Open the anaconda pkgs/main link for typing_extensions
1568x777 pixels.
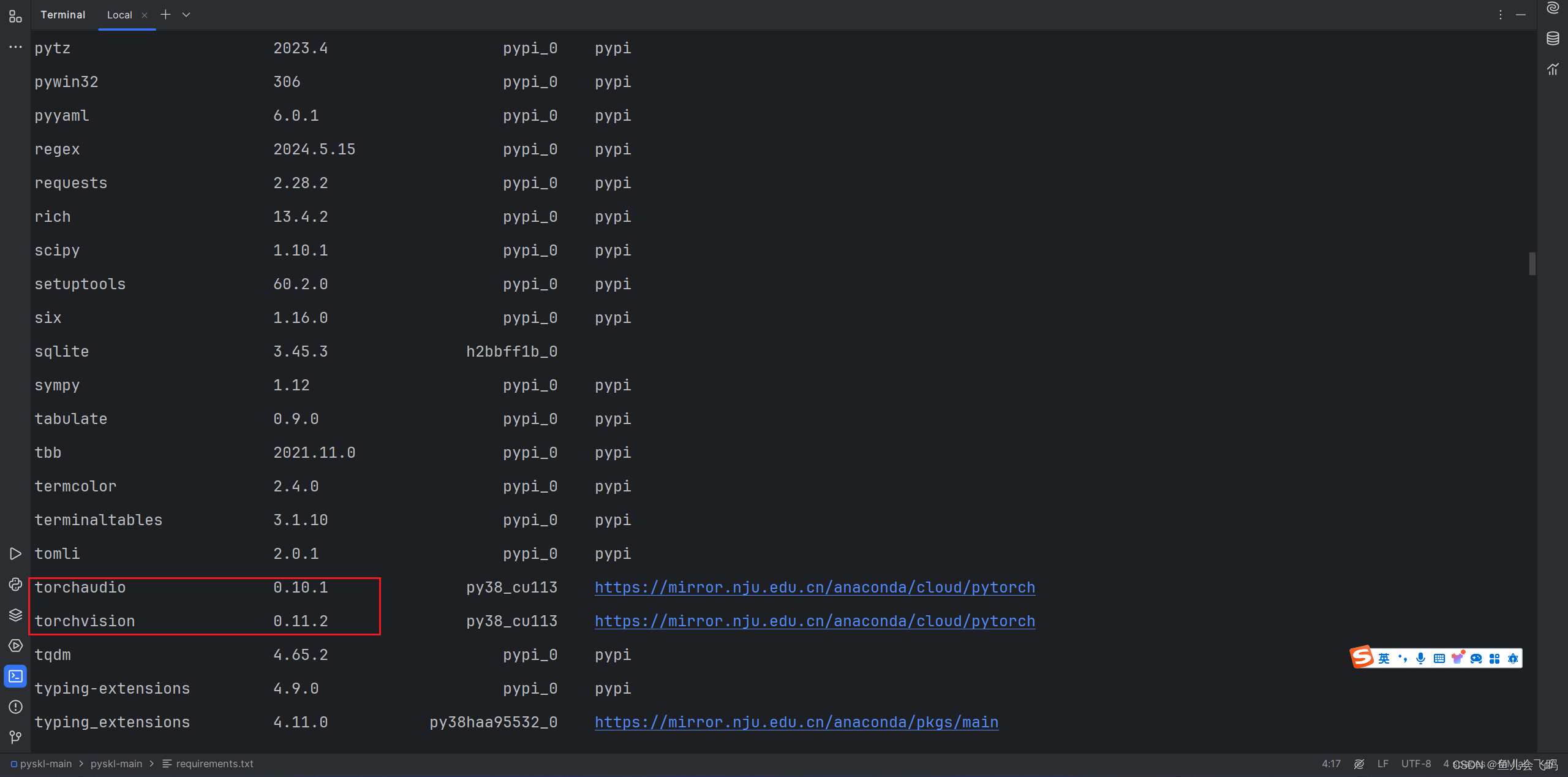[x=796, y=722]
